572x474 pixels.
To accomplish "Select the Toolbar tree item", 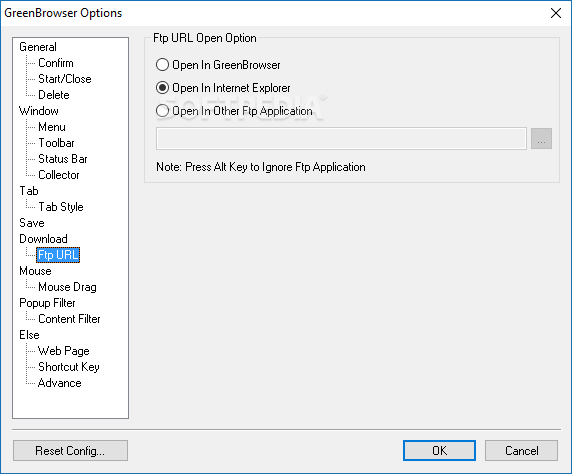I will [x=56, y=143].
